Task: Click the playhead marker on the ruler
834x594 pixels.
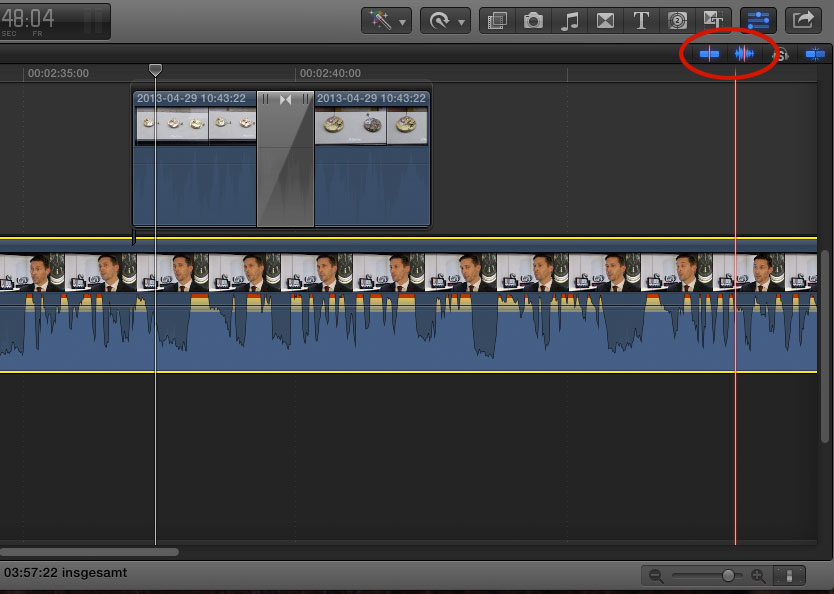Action: [155, 70]
